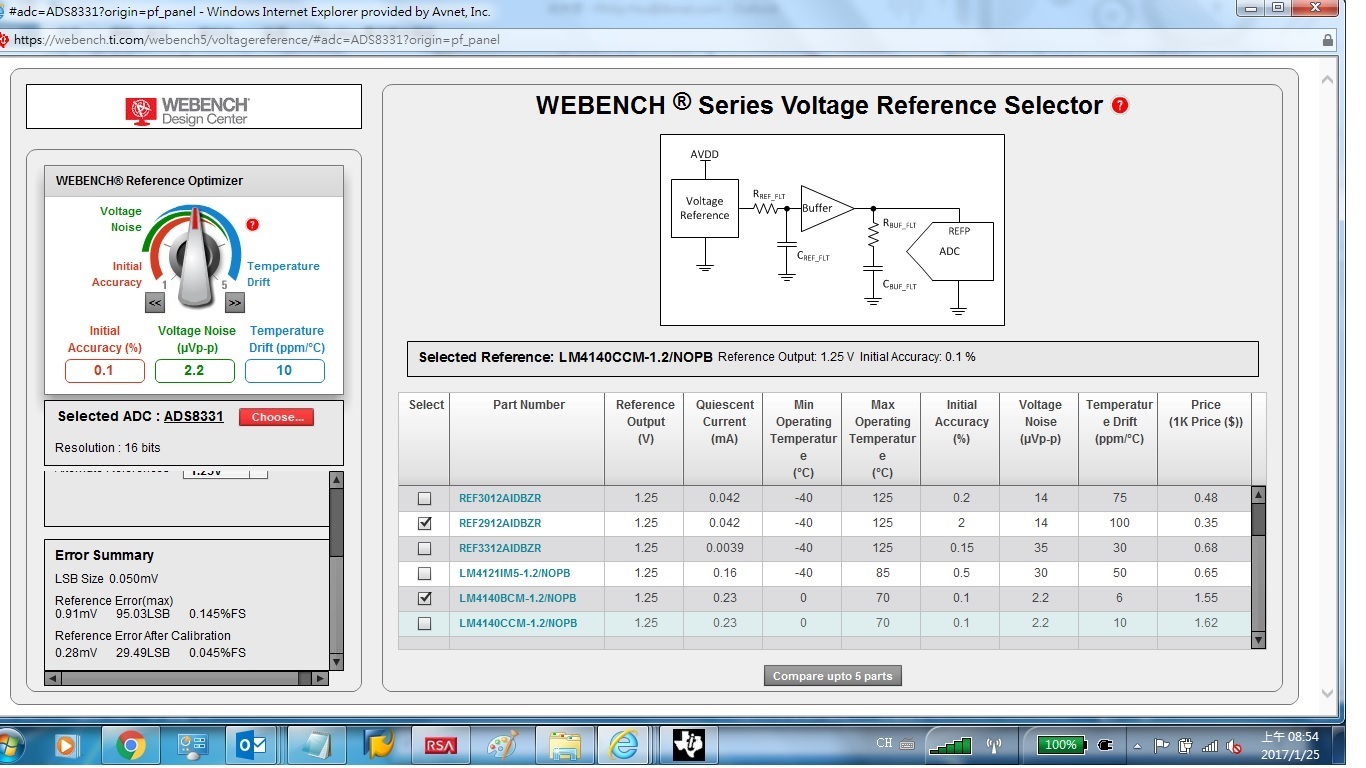Click the 0.0039 quiescent current cell
The image size is (1366, 768).
tap(724, 548)
